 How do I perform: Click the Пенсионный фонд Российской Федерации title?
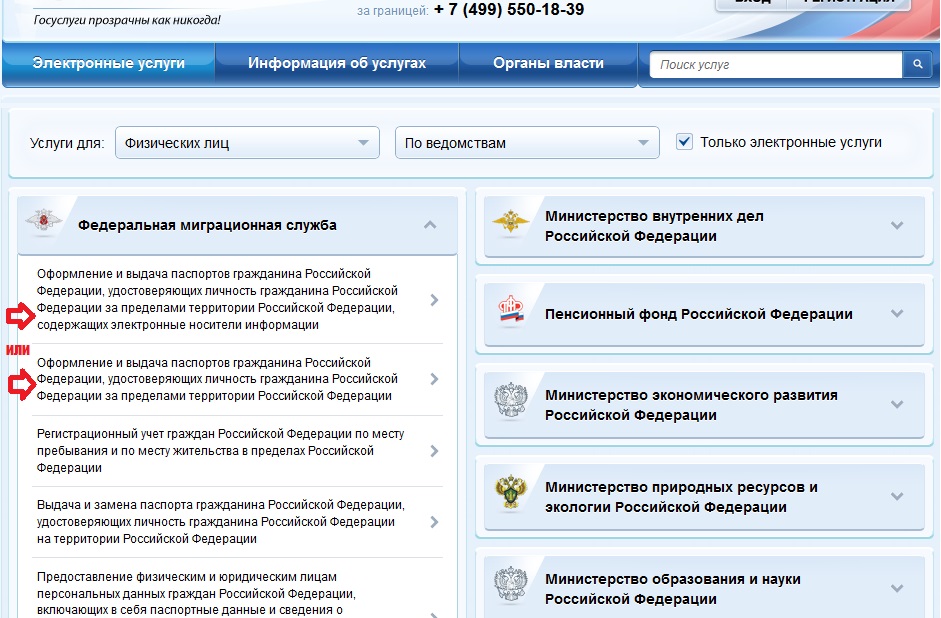699,314
